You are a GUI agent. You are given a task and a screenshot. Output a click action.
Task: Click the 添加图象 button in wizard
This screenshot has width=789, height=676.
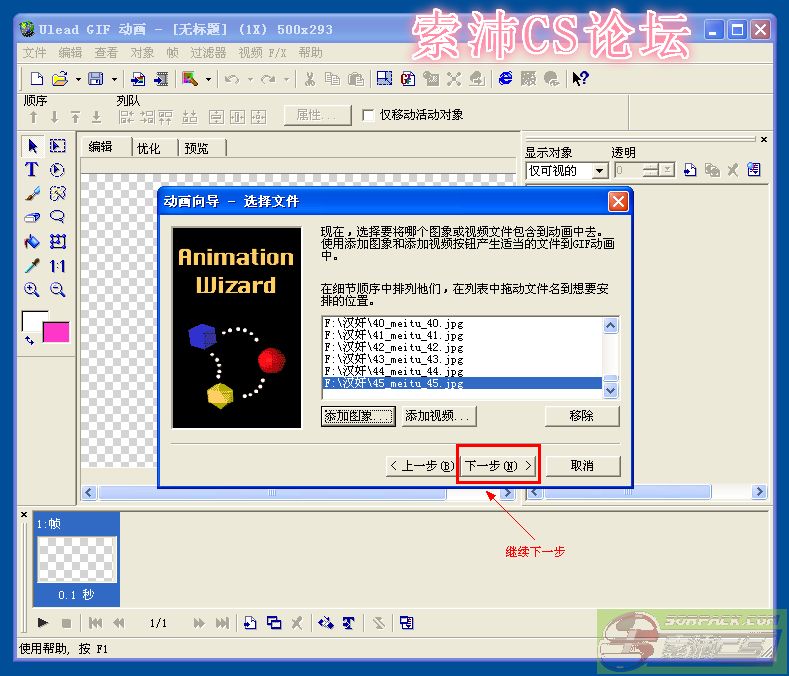point(358,416)
